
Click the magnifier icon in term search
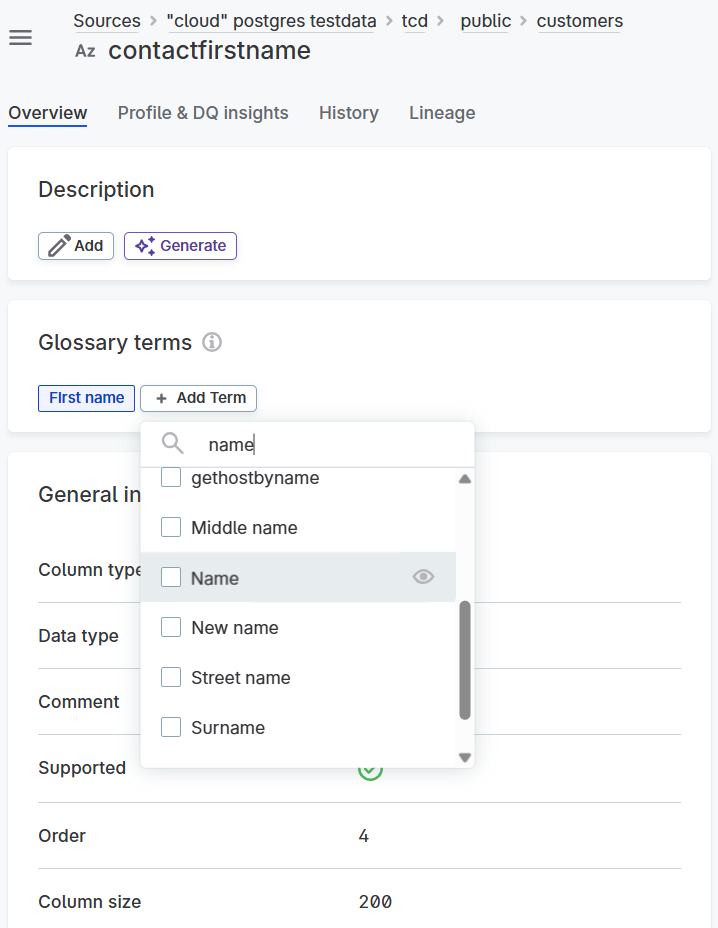171,443
